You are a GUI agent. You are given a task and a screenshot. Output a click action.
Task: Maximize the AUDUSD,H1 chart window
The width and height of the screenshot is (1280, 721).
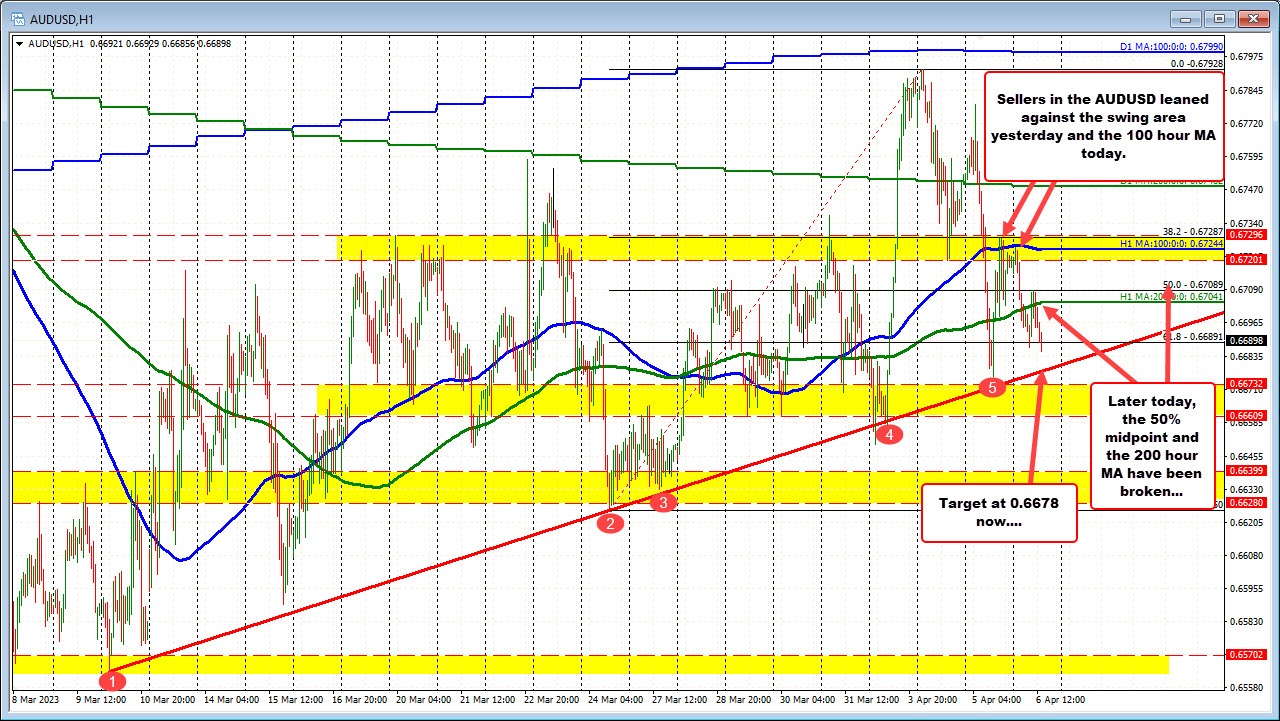[x=1220, y=18]
